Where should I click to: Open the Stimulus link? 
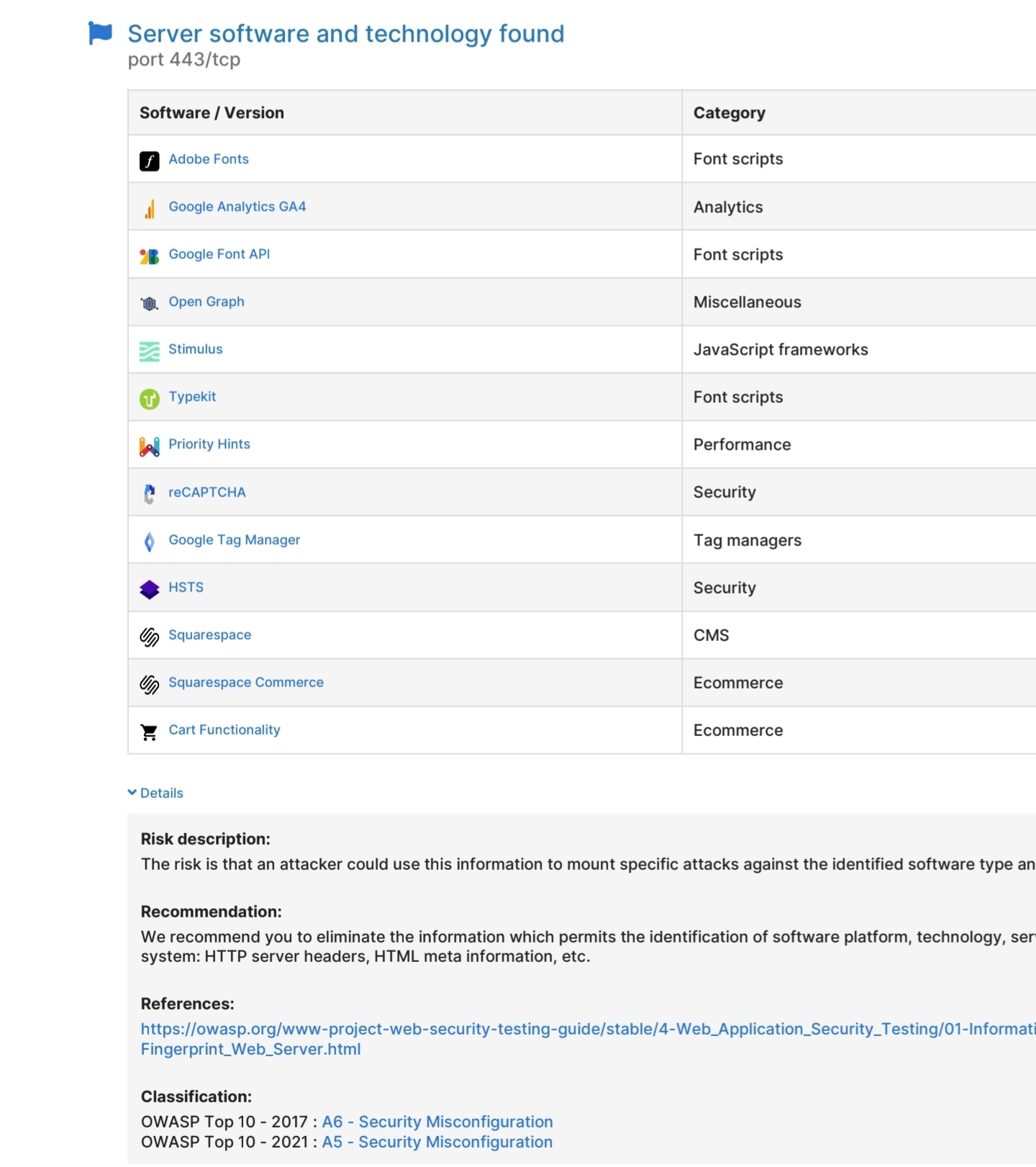click(x=196, y=349)
